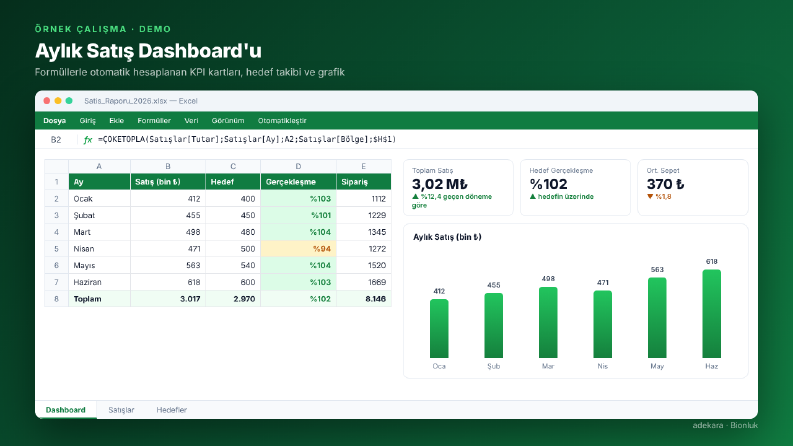Click the Nisan target cell 500
Screen dimensions: 793x446
pyautogui.click(x=233, y=249)
